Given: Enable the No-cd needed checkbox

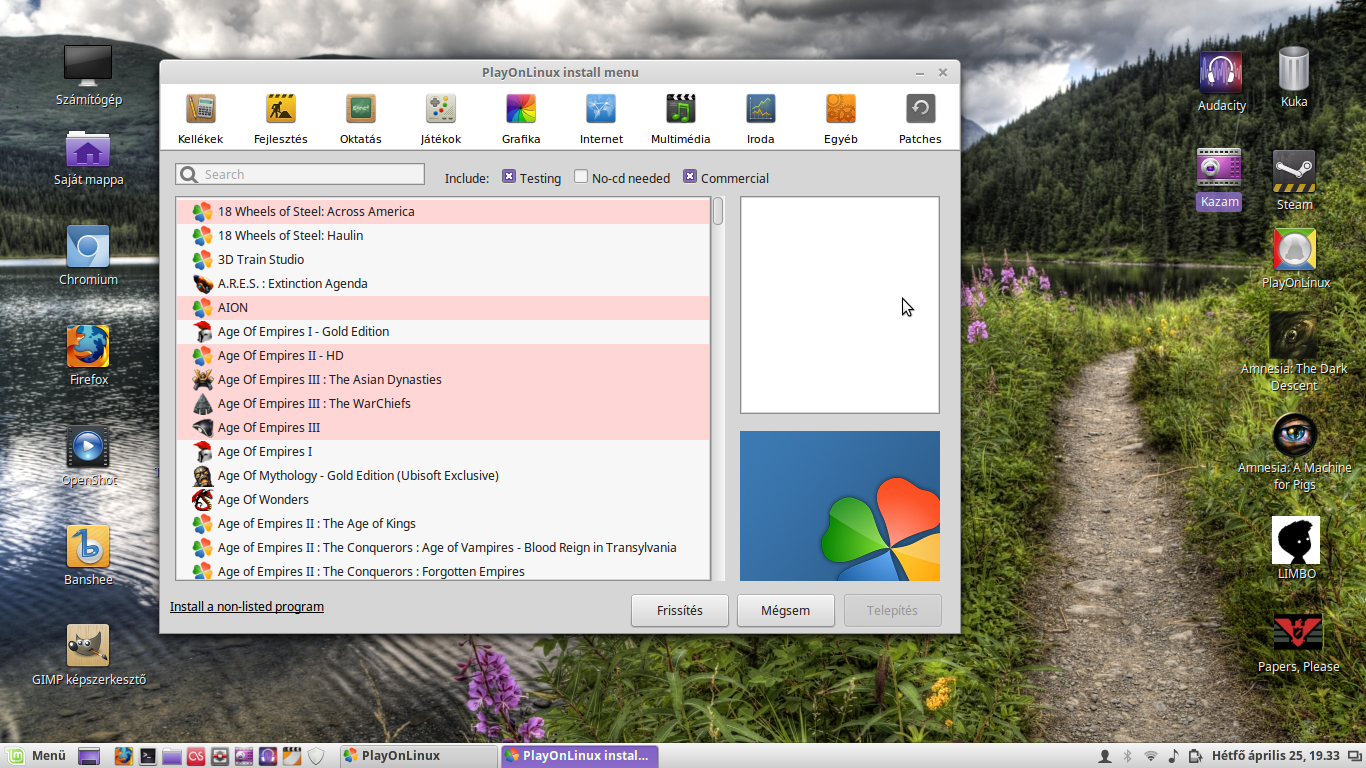Looking at the screenshot, I should (x=581, y=177).
